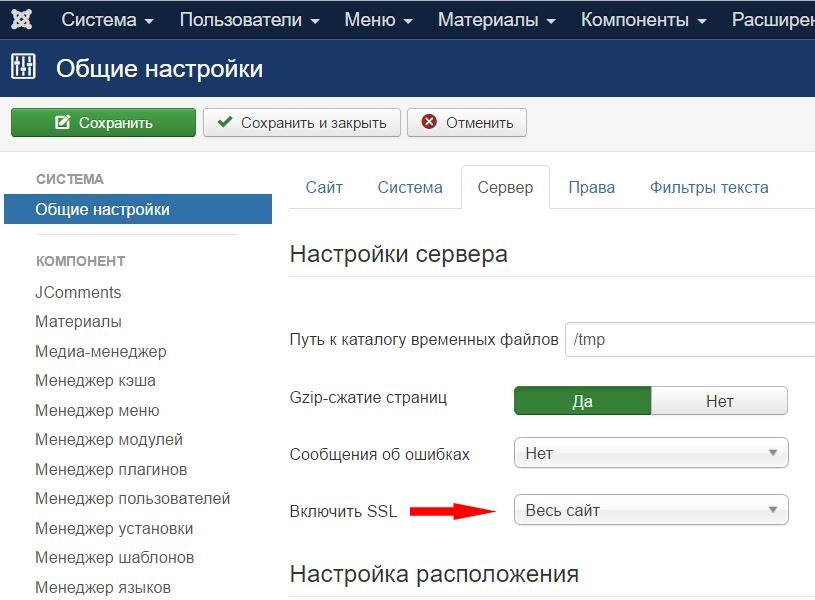
Task: Click the Joomla logo icon
Action: point(22,19)
